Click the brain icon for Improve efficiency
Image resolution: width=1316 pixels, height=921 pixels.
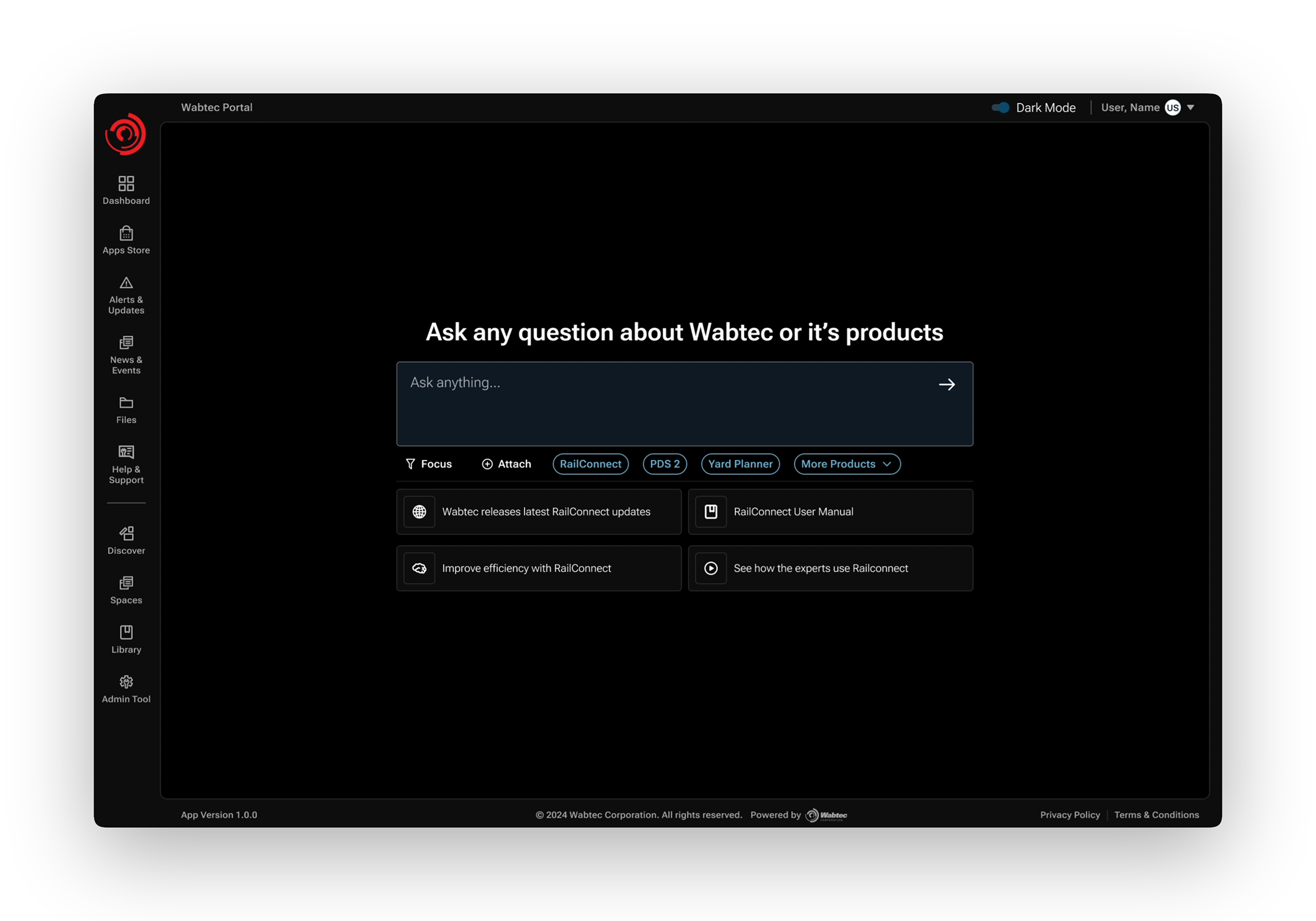(419, 568)
